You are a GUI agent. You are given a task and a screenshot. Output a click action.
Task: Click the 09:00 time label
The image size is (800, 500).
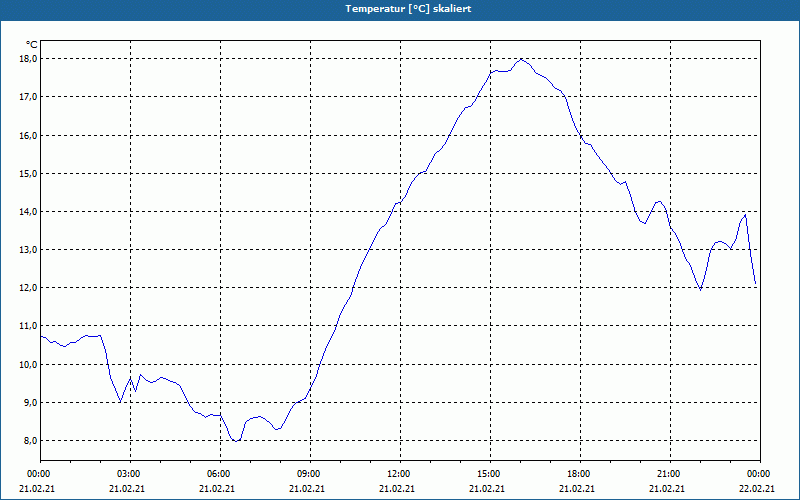pos(307,474)
